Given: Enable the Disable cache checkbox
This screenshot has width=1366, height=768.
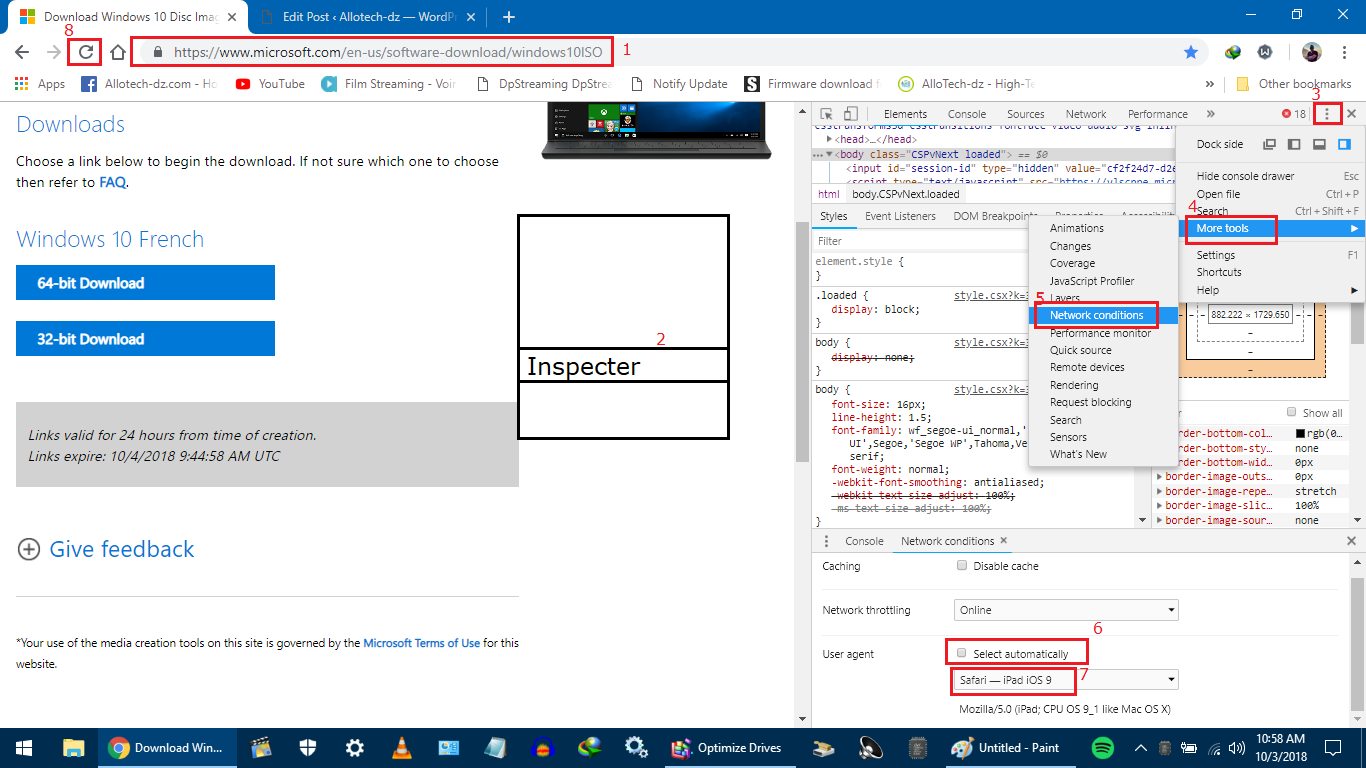Looking at the screenshot, I should [x=962, y=566].
